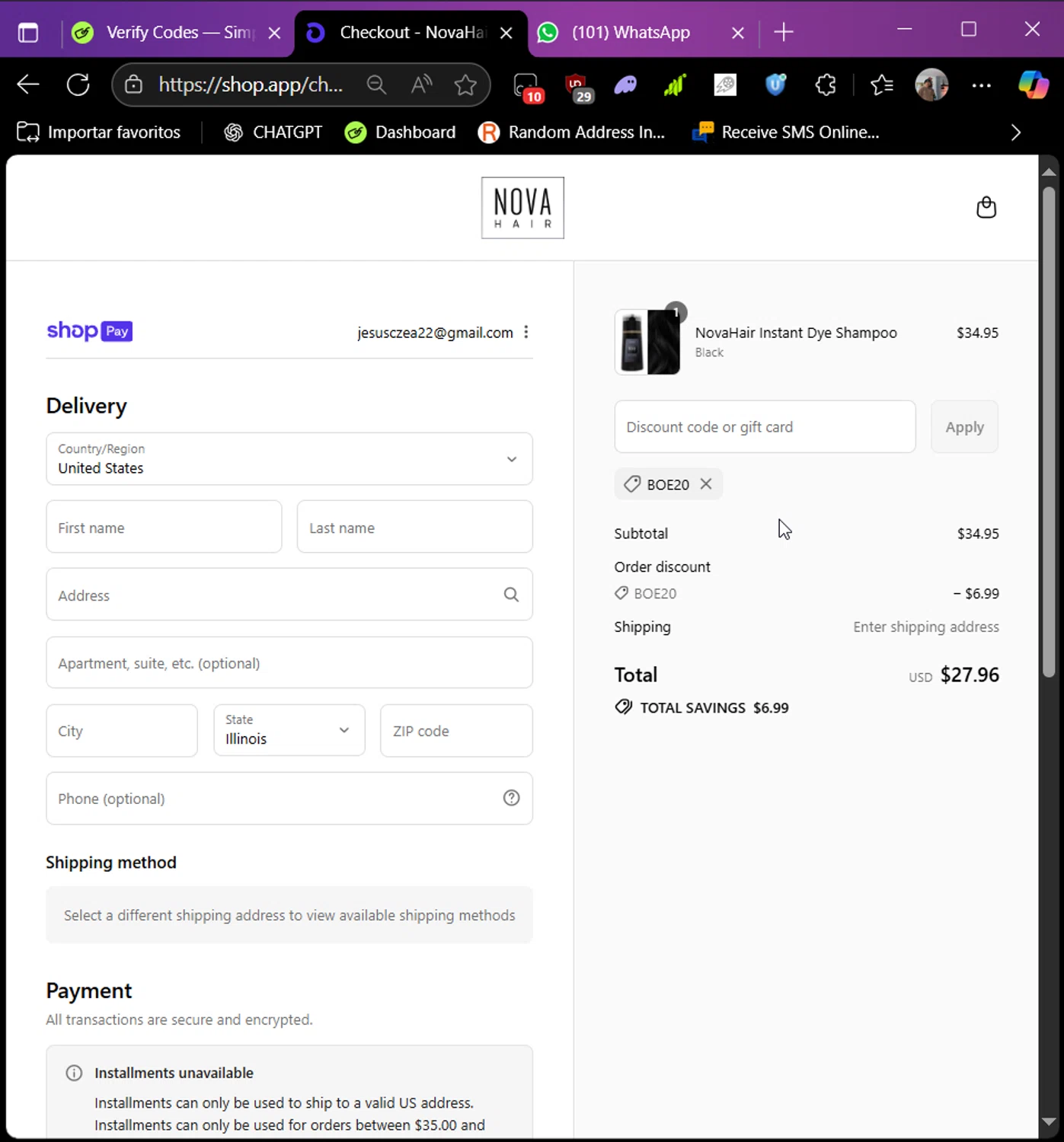
Task: Click the email jesusczea22@gmail.com
Action: pos(435,333)
